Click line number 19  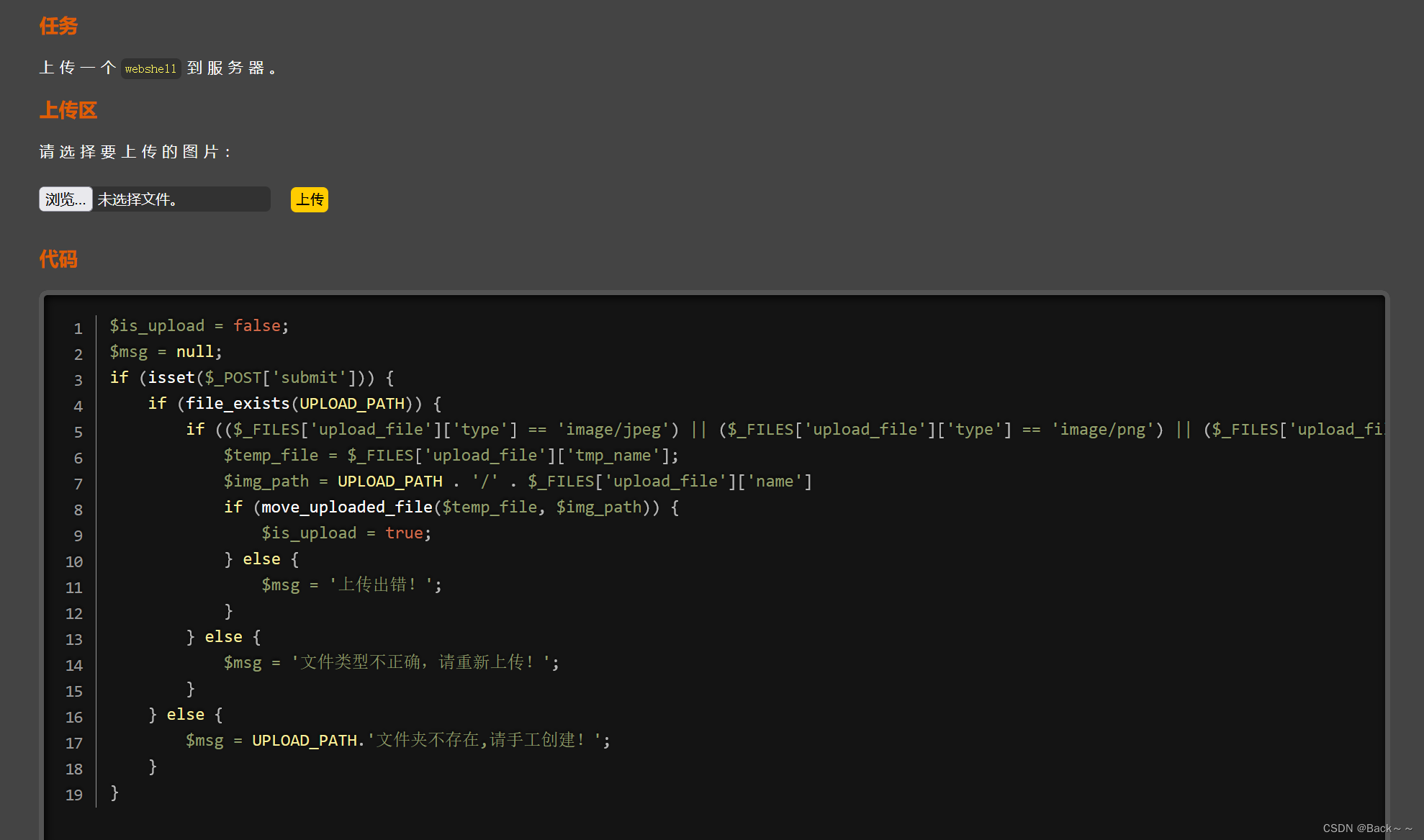pos(74,795)
